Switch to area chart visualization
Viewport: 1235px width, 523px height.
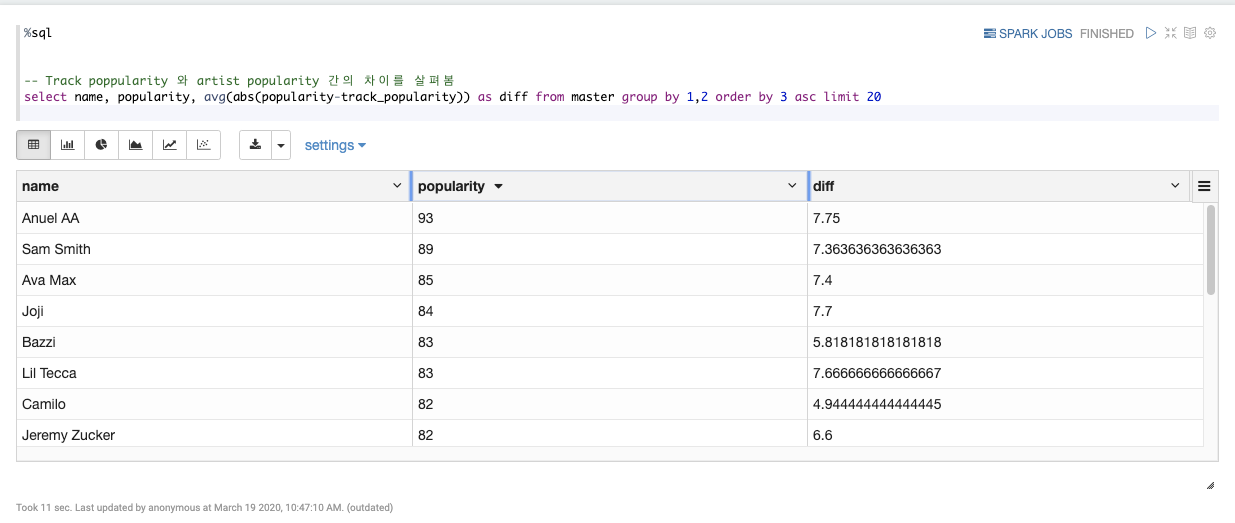coord(136,145)
